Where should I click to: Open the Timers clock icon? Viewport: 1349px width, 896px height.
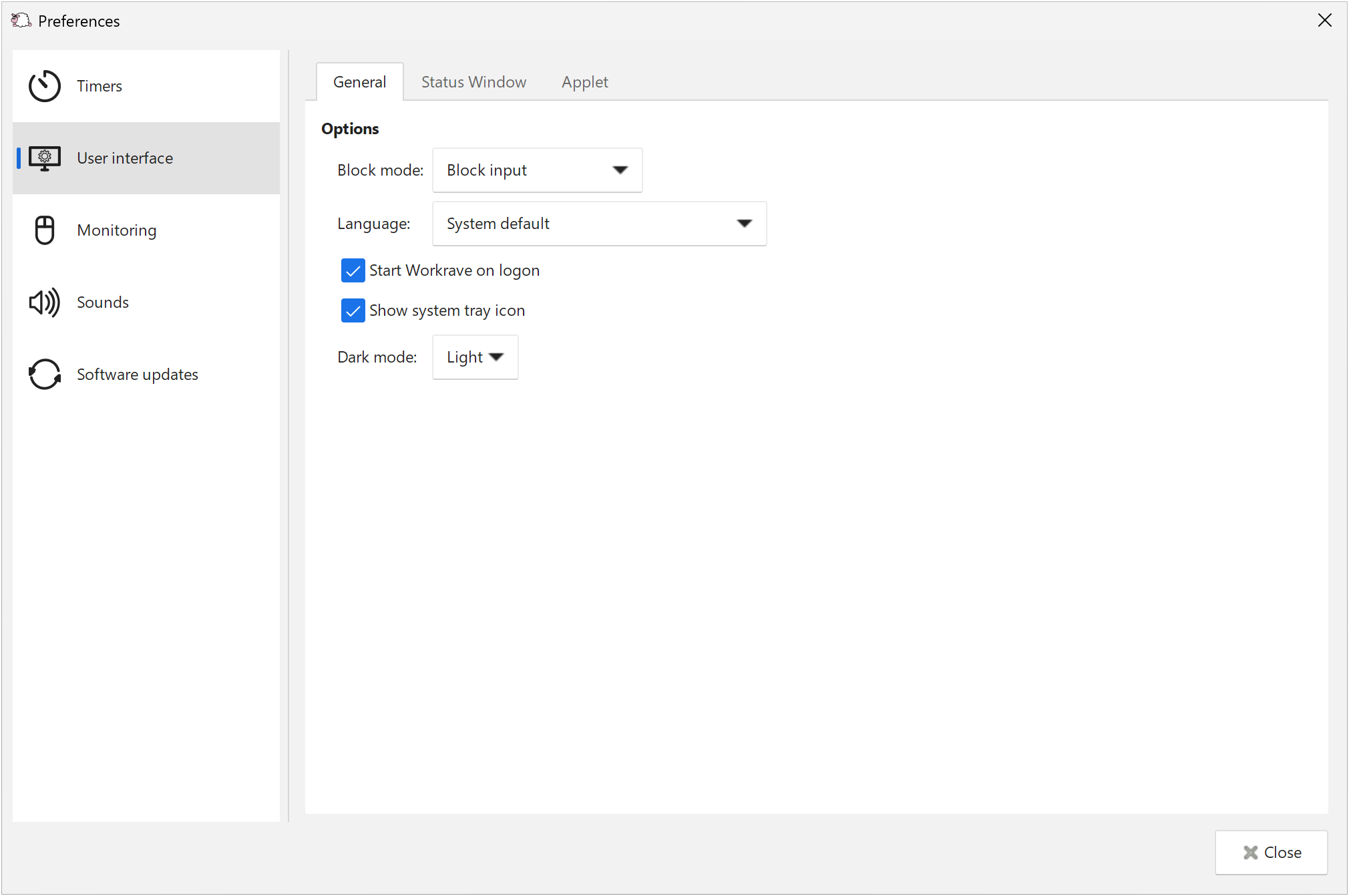click(x=45, y=86)
